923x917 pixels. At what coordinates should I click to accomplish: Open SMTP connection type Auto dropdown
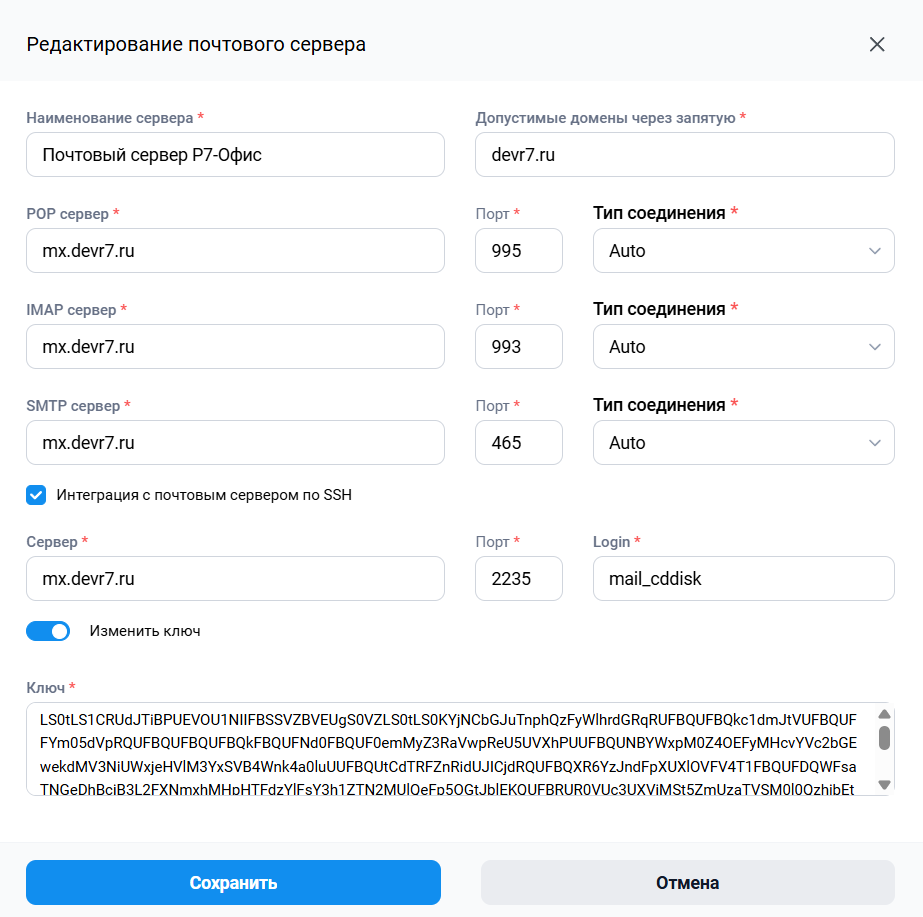tap(743, 443)
